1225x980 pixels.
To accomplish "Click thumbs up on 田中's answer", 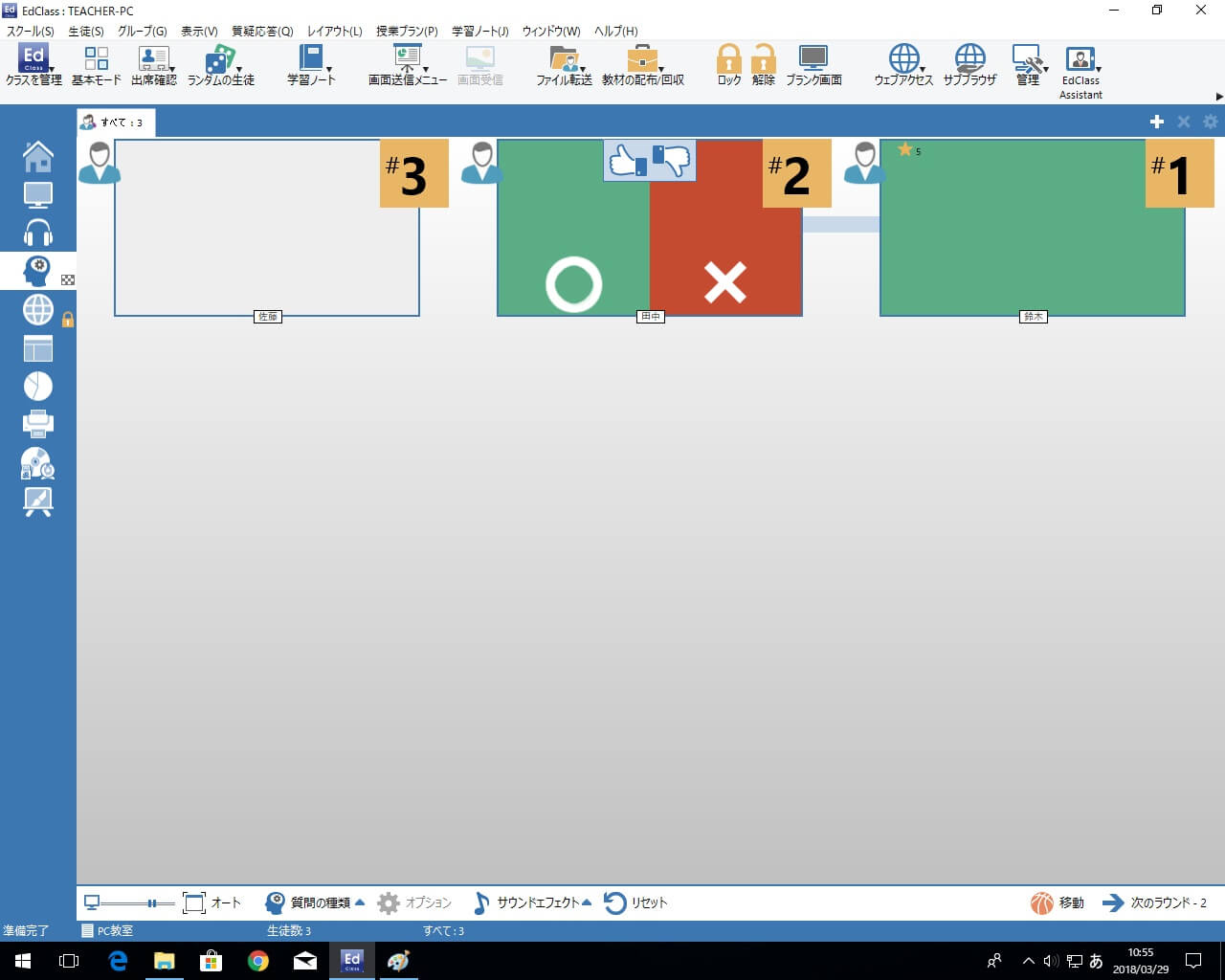I will coord(627,160).
